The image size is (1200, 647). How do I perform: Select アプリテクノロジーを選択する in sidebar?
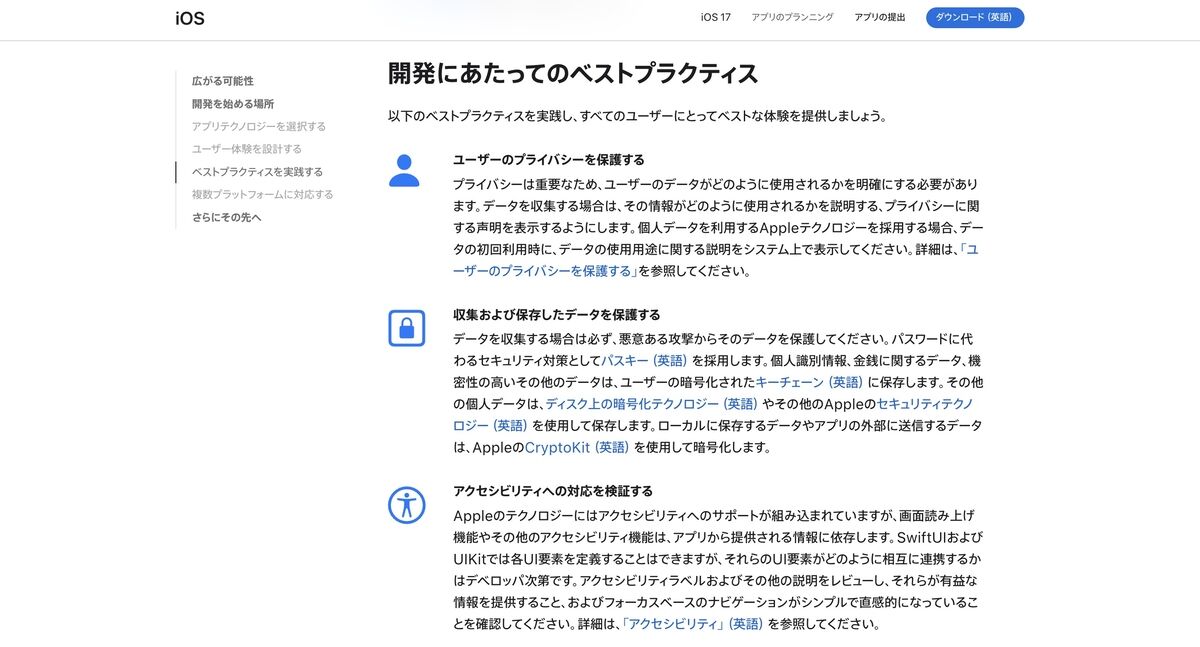point(259,127)
